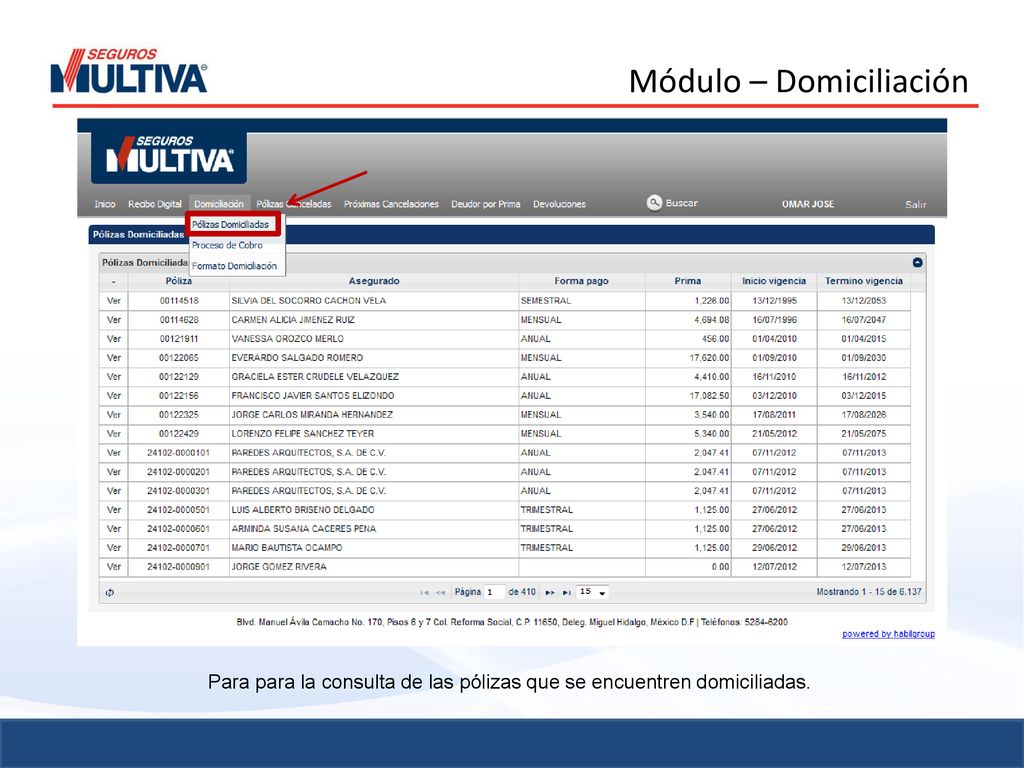The width and height of the screenshot is (1024, 768).
Task: Select Pólizas Domiciliadas submenu entry
Action: coord(231,224)
